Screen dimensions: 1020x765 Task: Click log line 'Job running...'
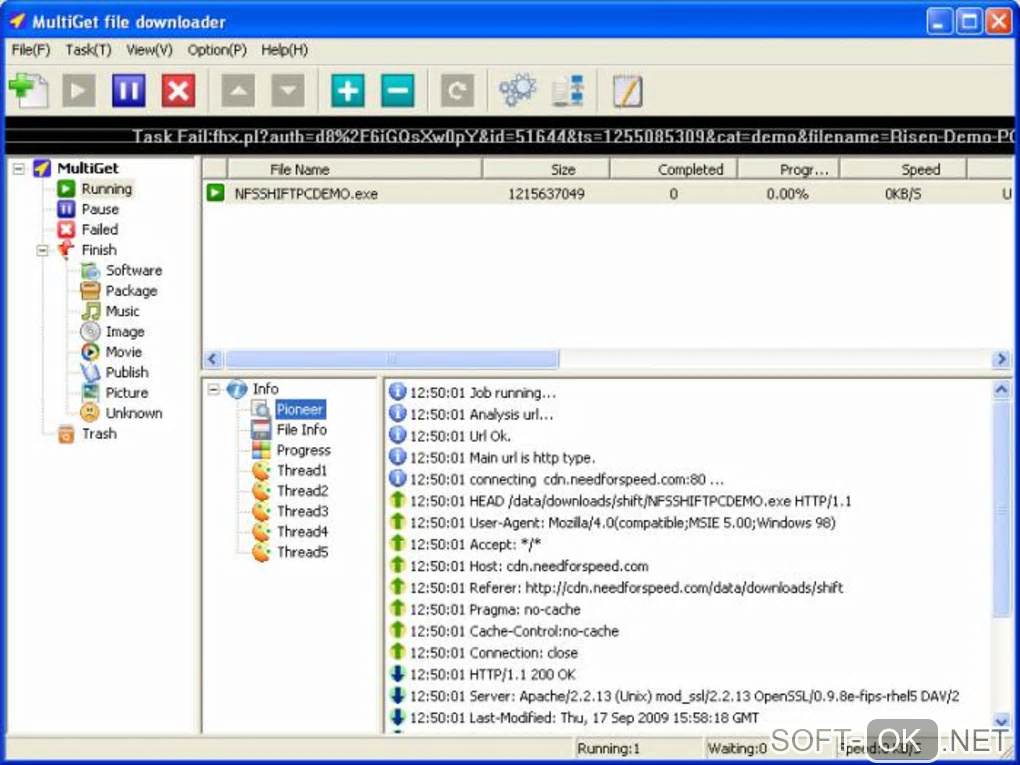(x=483, y=393)
